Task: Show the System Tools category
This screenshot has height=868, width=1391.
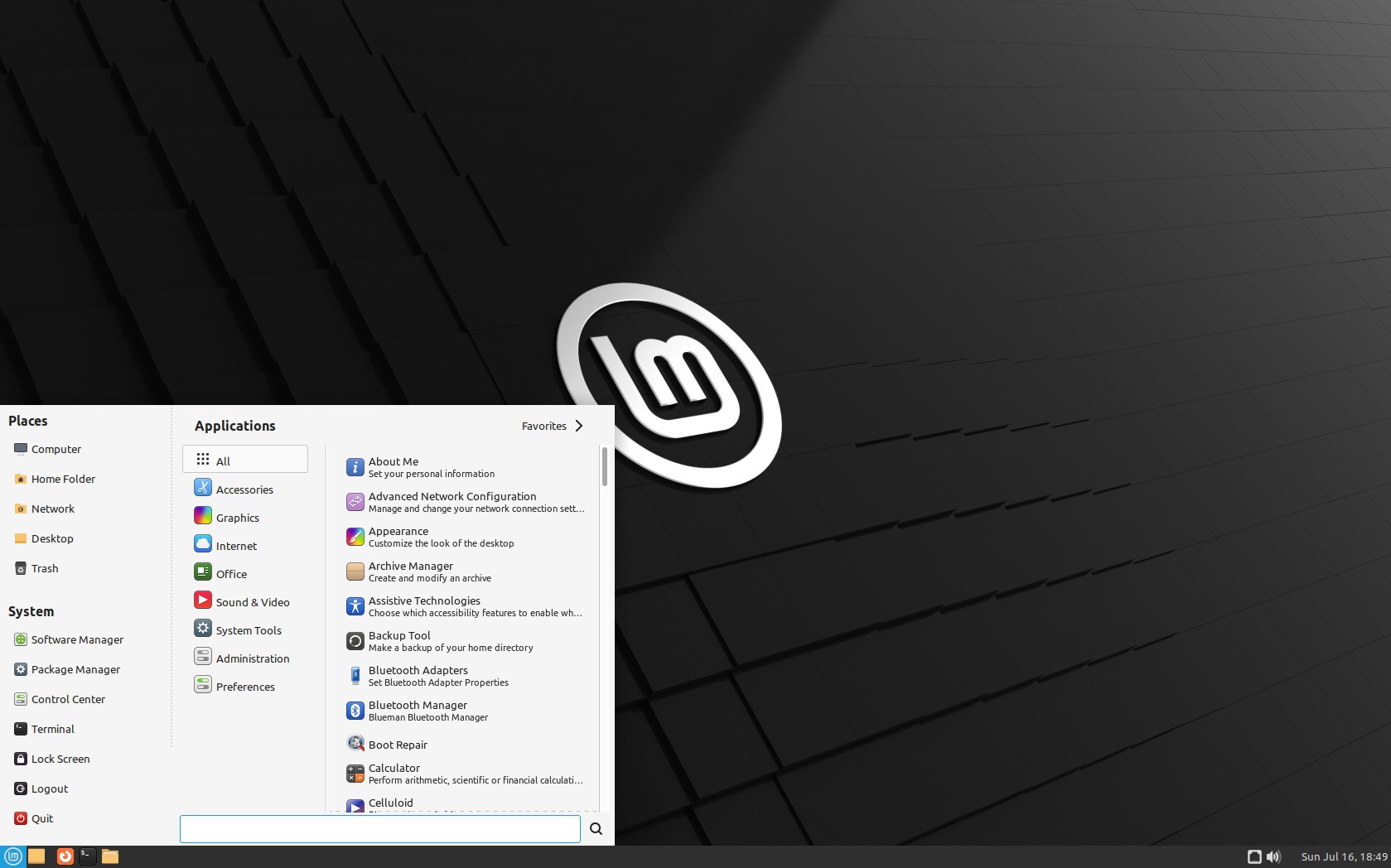Action: coord(245,629)
